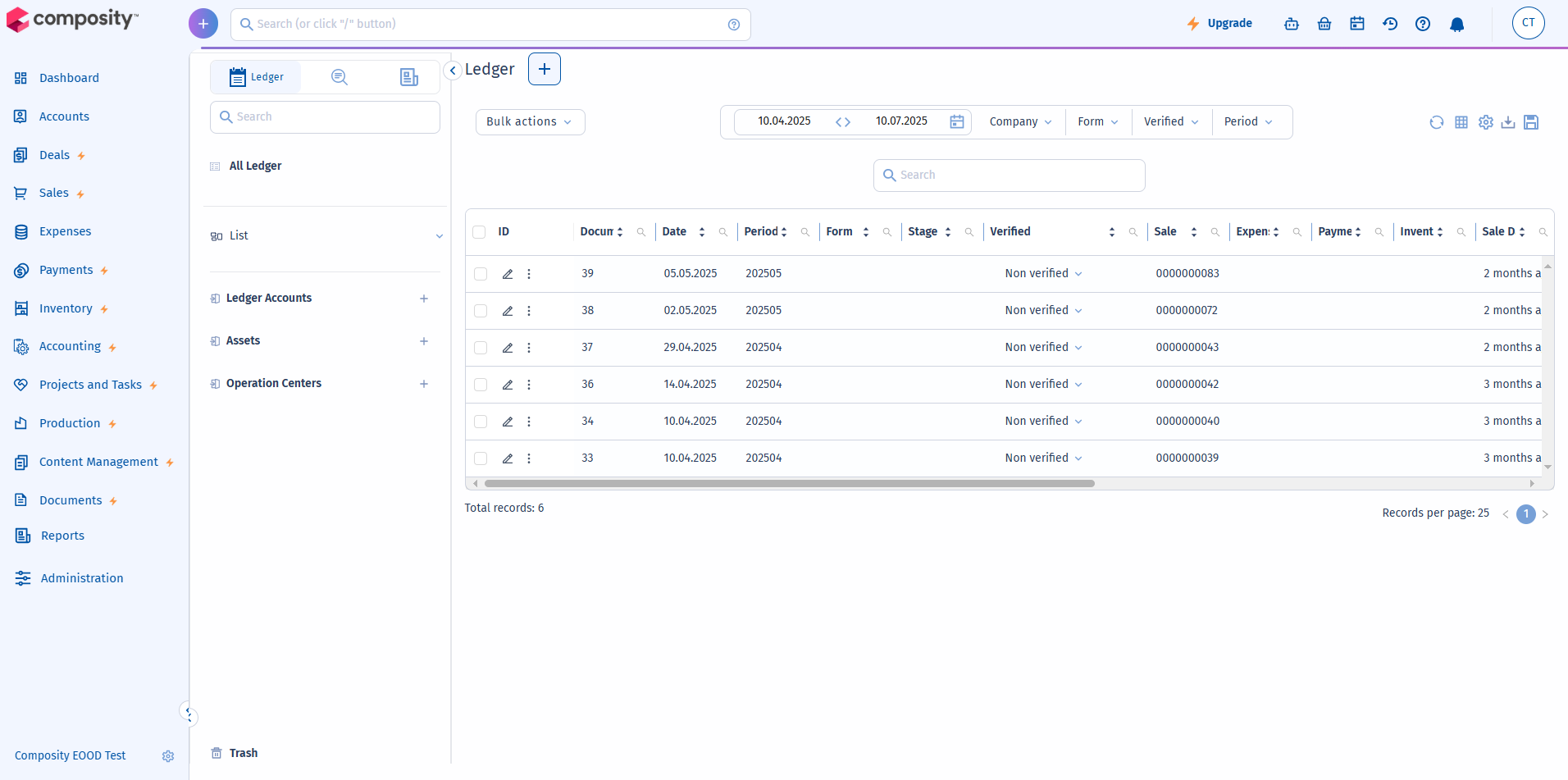Go to page 1 of records
The height and width of the screenshot is (780, 1568).
1526,514
